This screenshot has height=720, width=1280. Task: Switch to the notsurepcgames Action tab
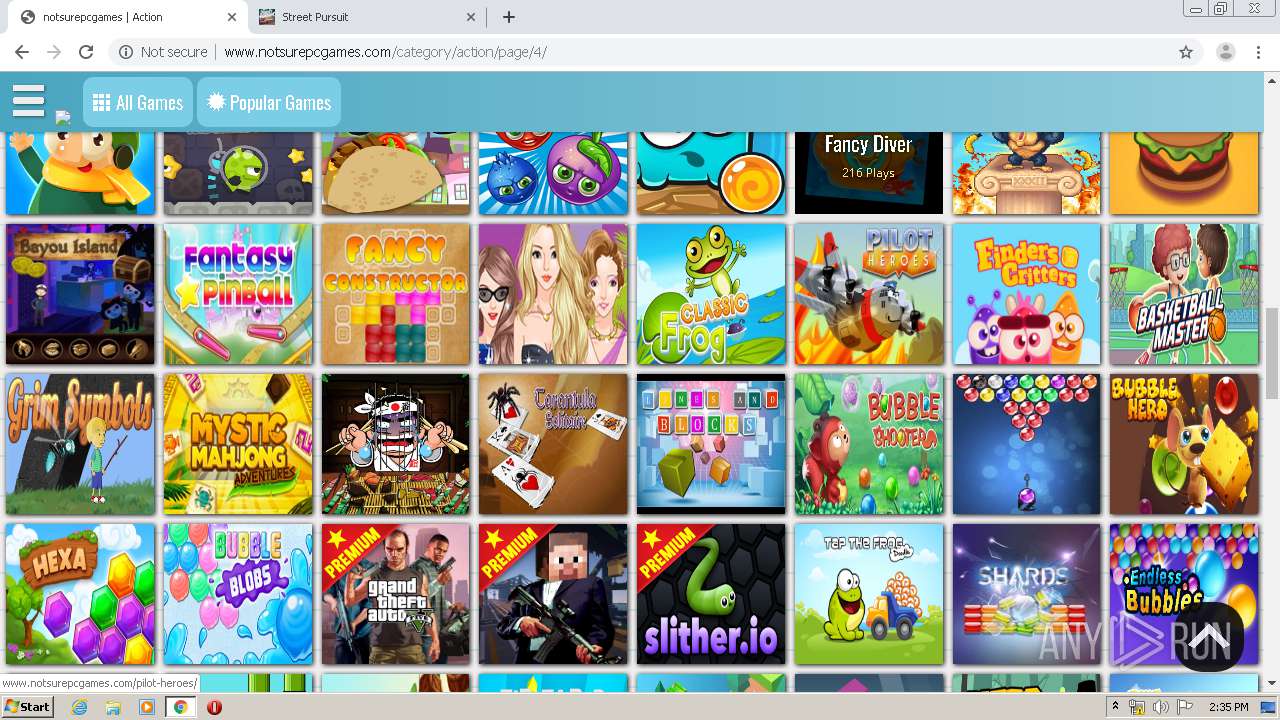pos(130,17)
